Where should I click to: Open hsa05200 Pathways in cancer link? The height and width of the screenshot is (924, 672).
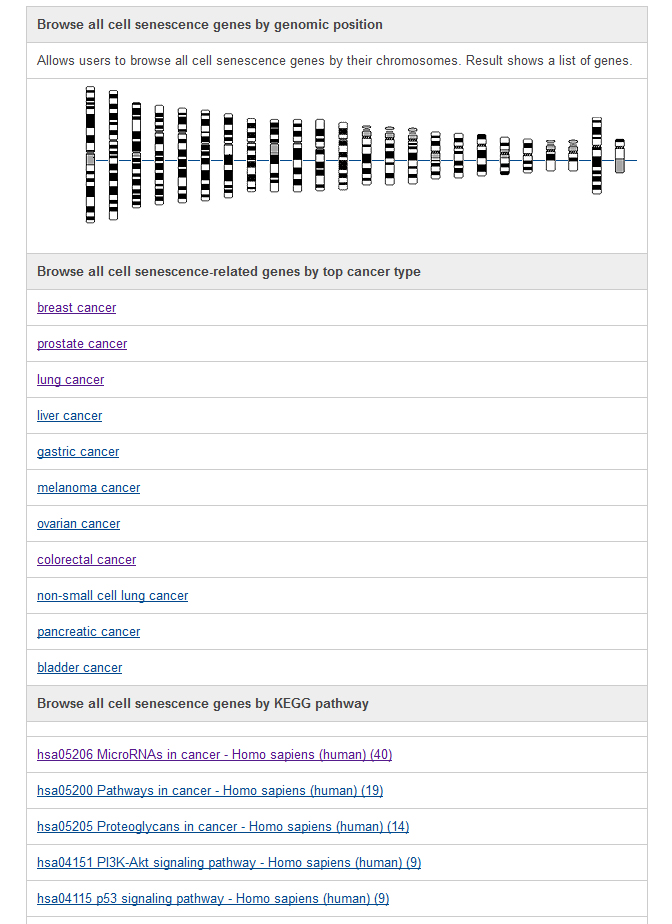[210, 790]
